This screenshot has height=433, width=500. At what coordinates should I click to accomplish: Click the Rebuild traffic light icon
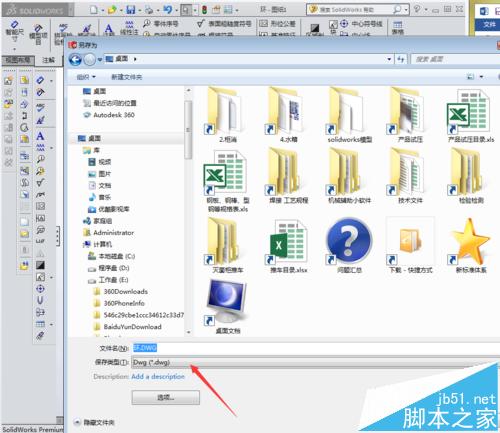point(205,10)
